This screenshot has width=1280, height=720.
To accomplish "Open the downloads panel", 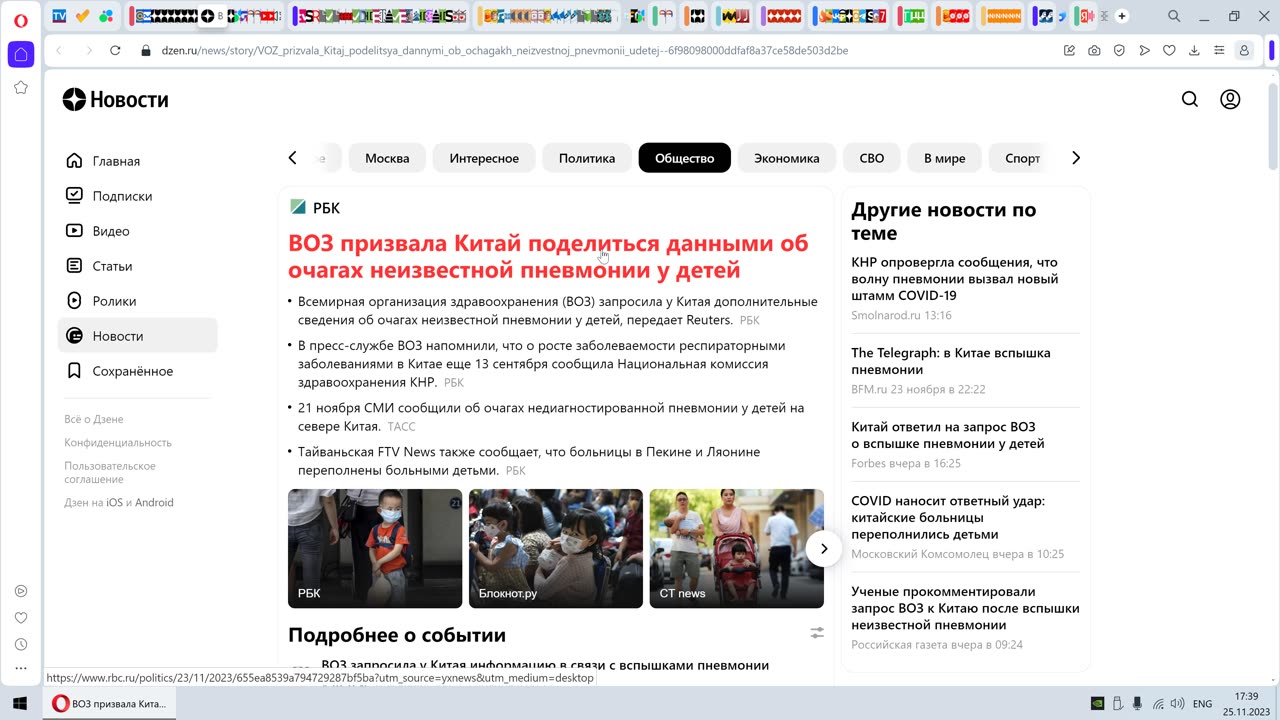I will (x=1194, y=50).
